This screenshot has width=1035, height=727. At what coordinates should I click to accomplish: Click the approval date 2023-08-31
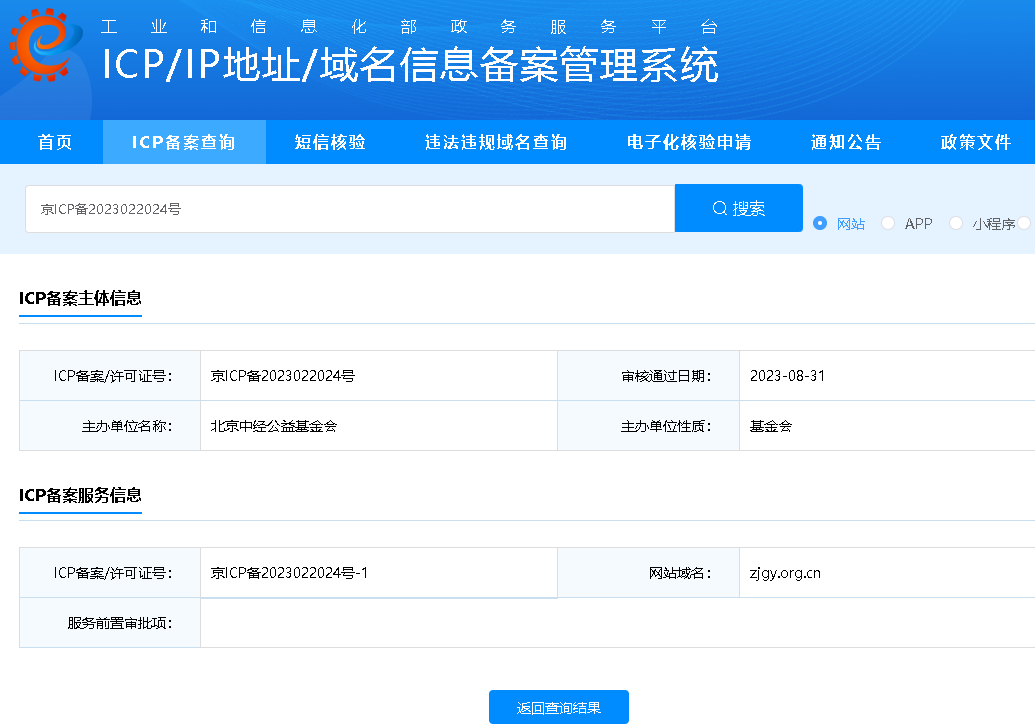(x=787, y=376)
